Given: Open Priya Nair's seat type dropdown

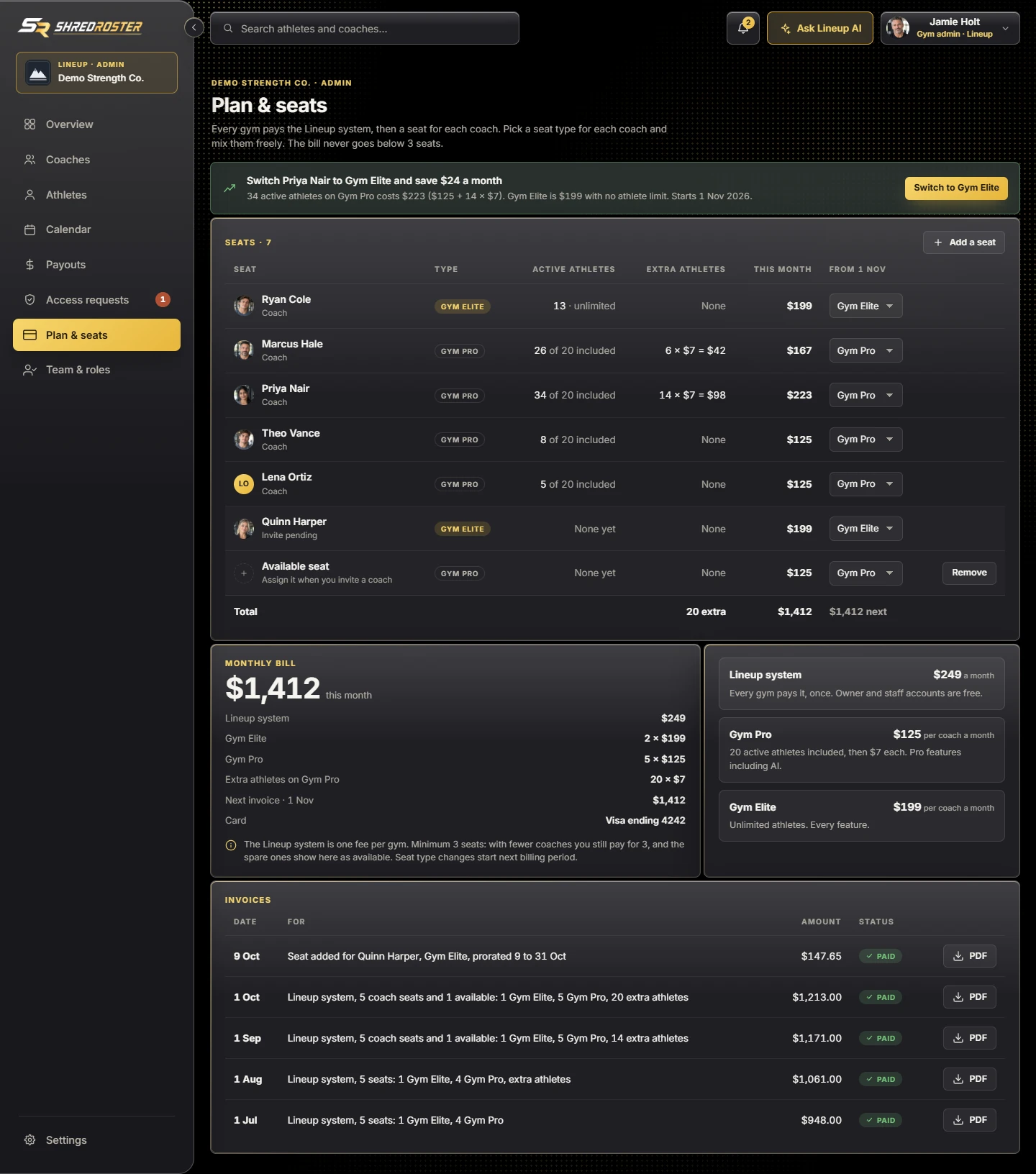Looking at the screenshot, I should tap(865, 395).
